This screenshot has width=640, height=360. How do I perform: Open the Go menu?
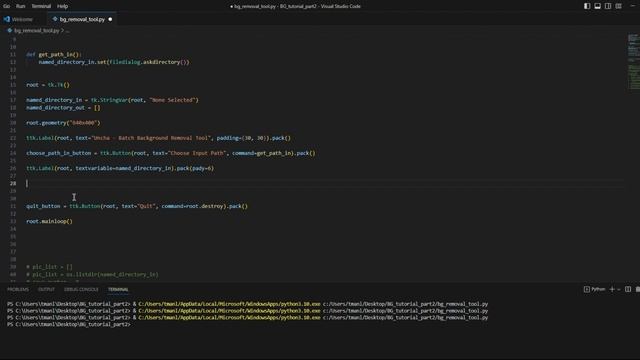coord(7,6)
